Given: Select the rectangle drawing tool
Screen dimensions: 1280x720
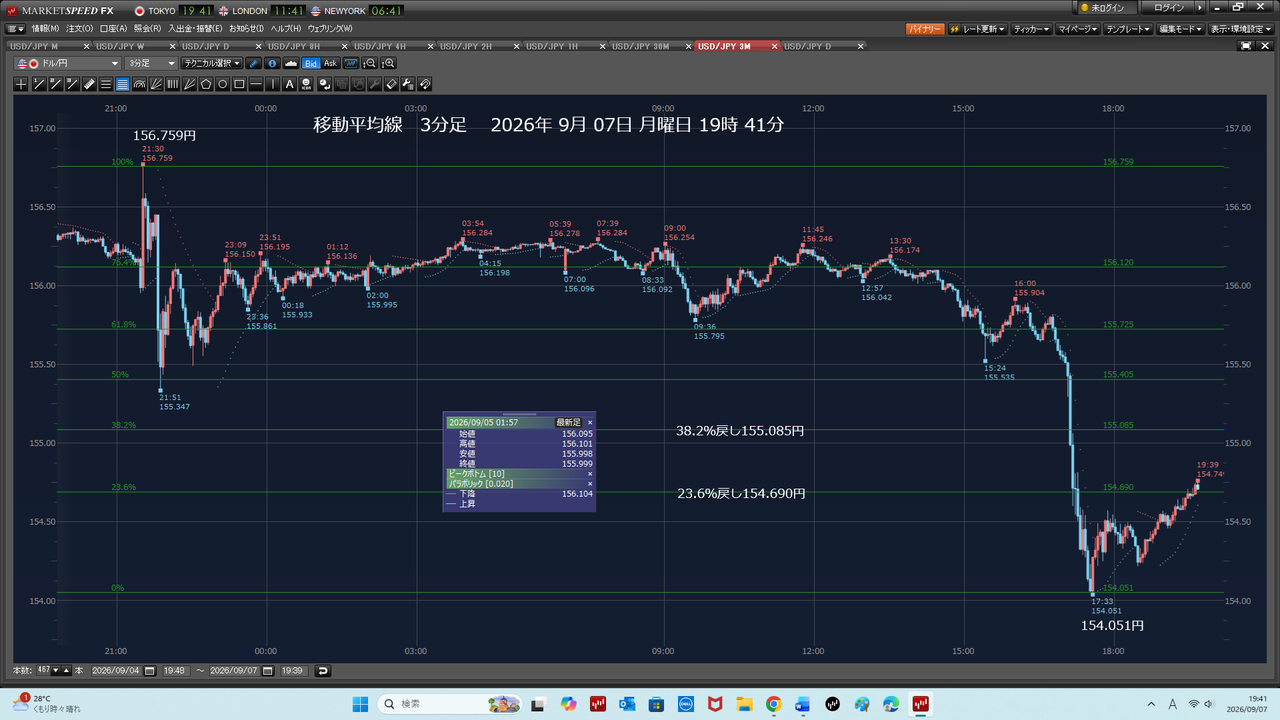Looking at the screenshot, I should [x=239, y=84].
